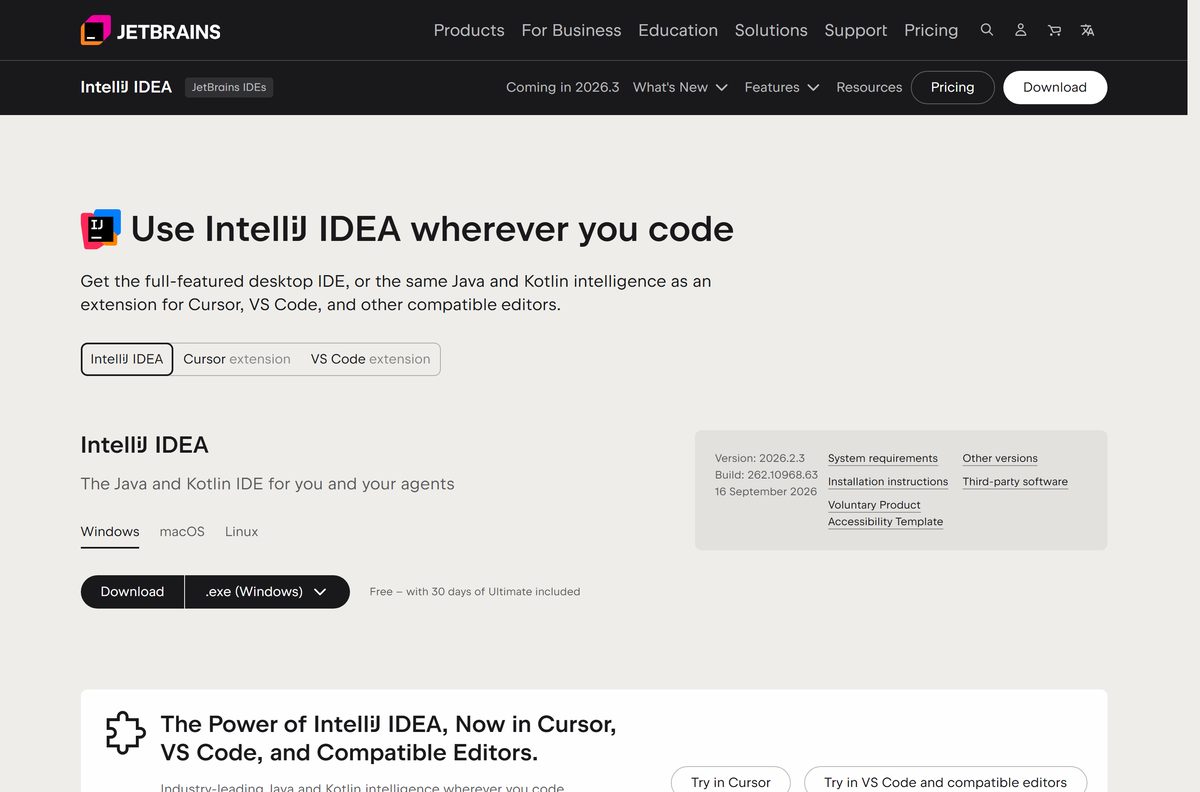
Task: Open site search magnifier icon
Action: (987, 30)
